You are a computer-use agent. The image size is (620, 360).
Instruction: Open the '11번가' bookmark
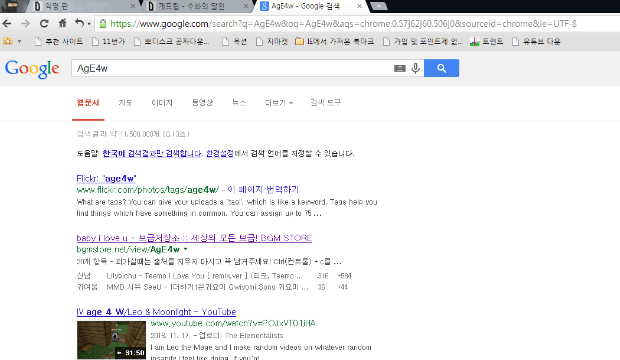click(108, 42)
